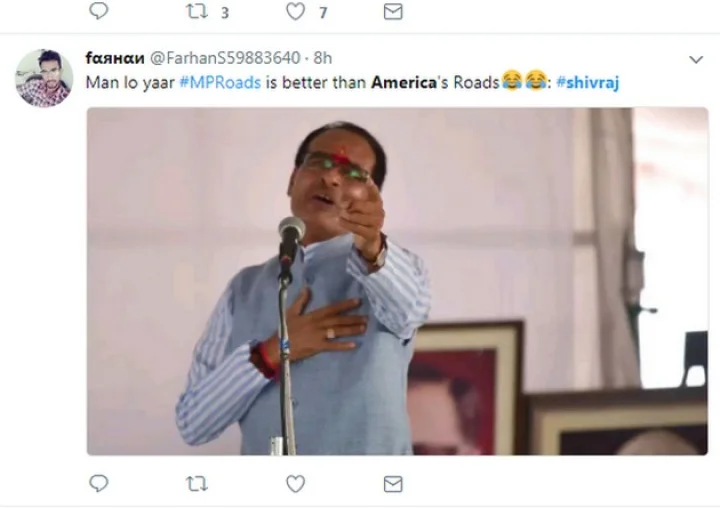
Task: View the retweet count of 3
Action: click(224, 12)
